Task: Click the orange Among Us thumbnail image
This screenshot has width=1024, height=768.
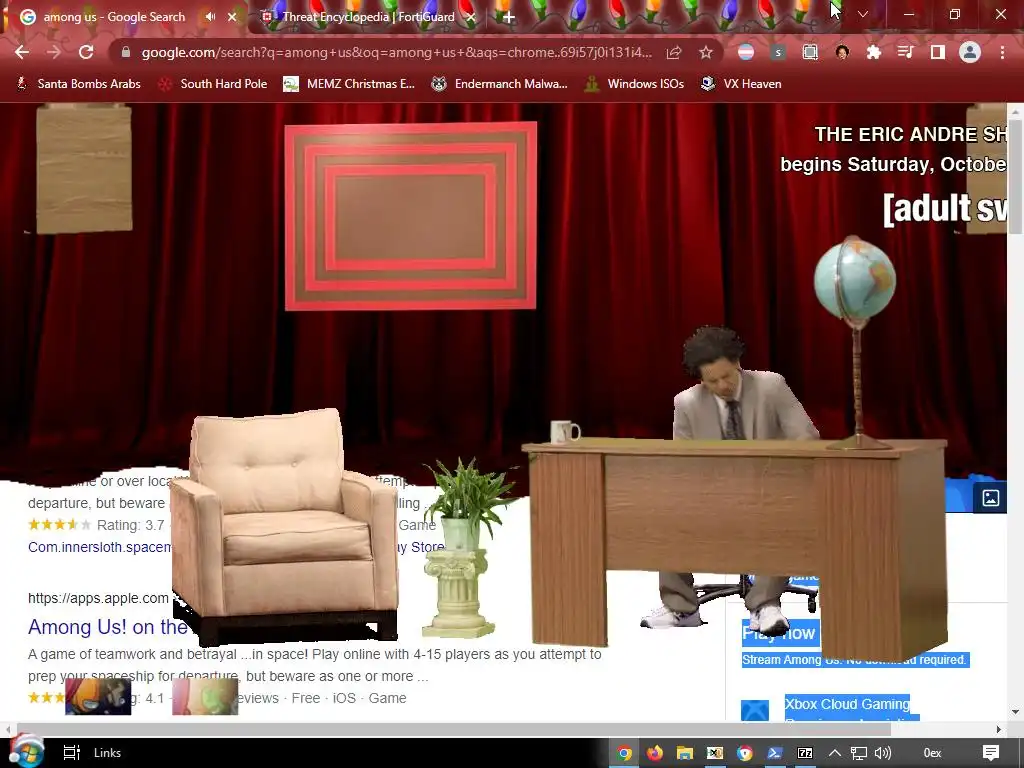Action: 98,696
